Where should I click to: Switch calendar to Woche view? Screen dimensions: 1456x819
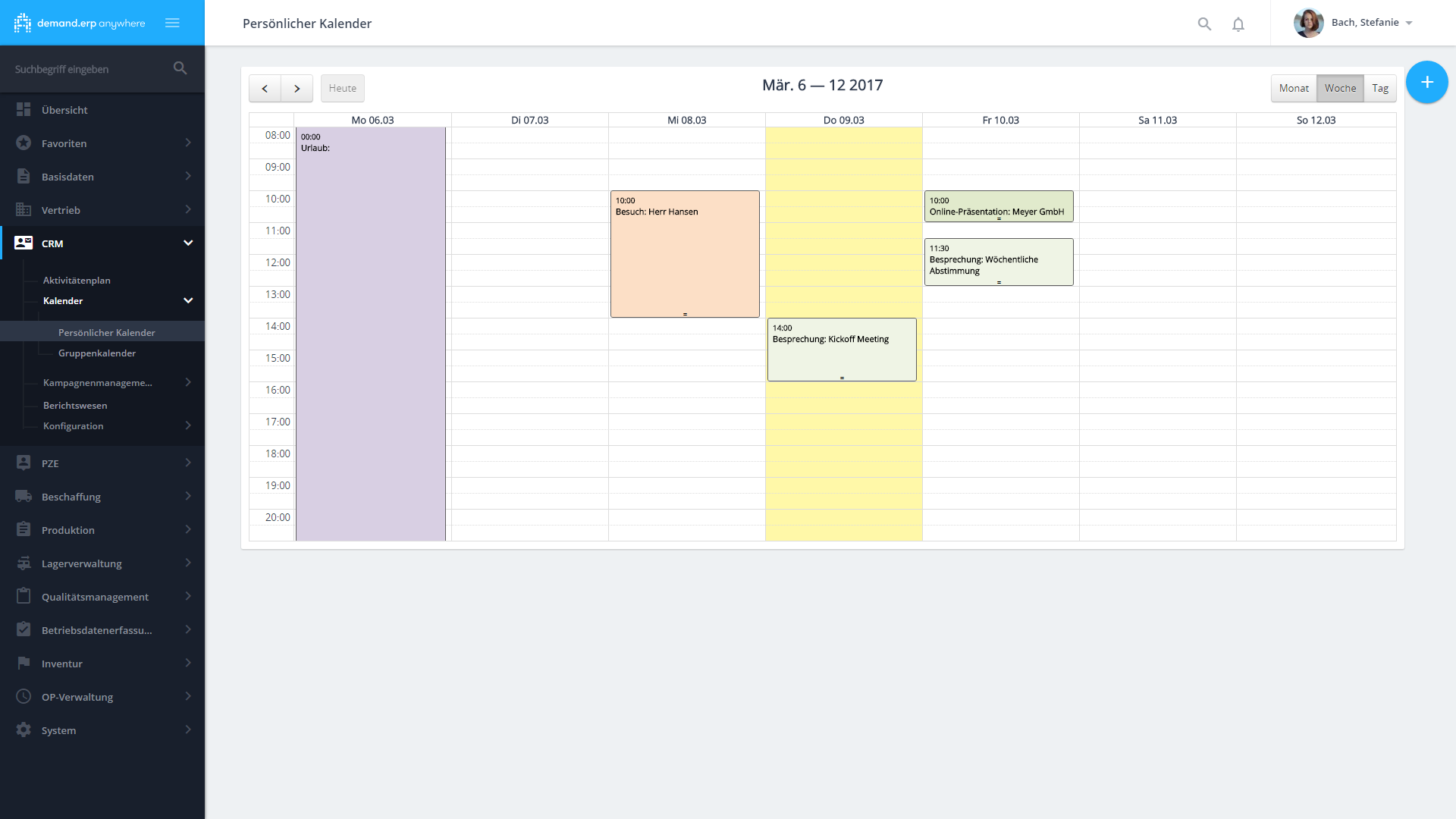coord(1340,89)
